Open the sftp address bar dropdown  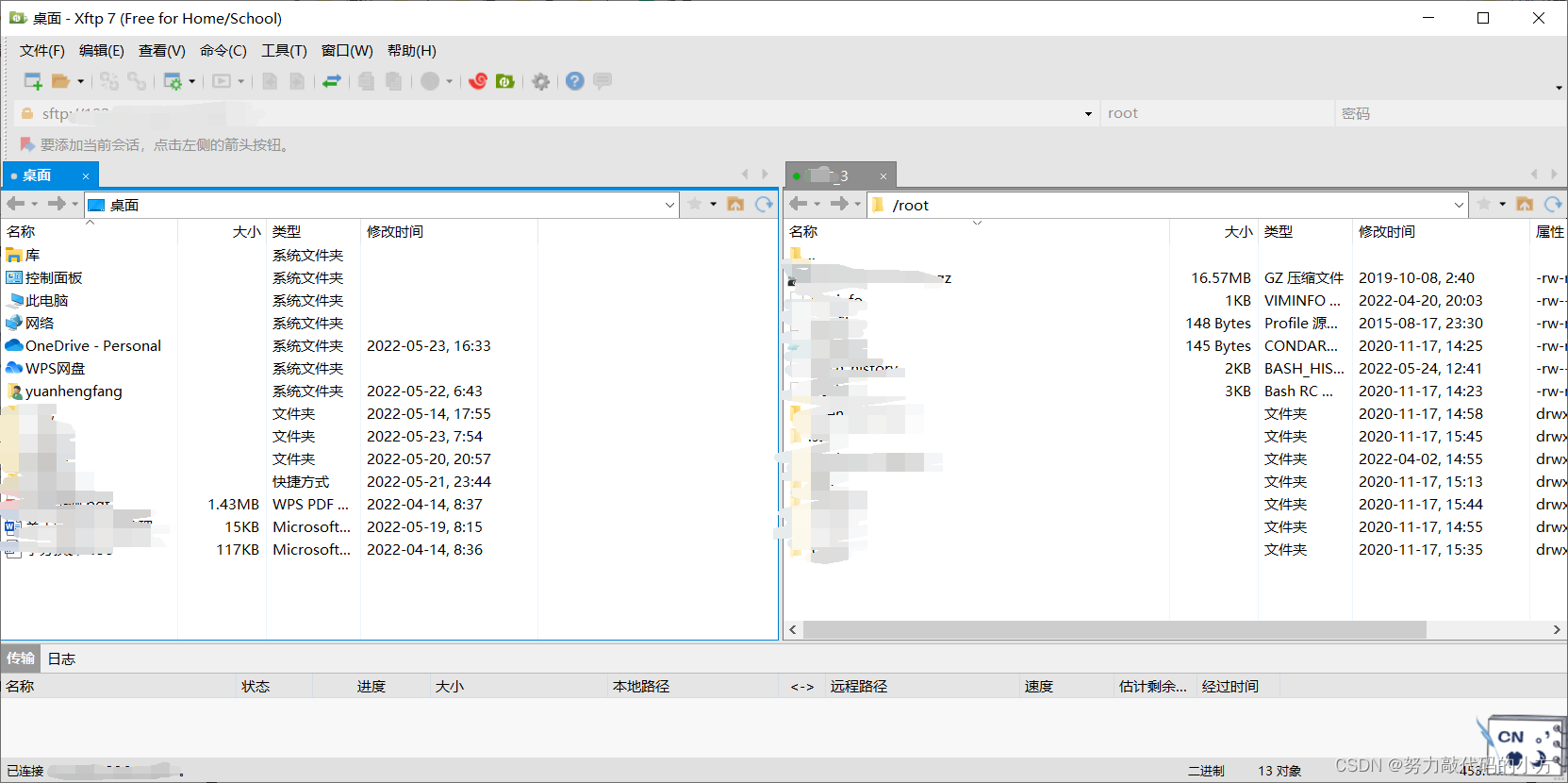point(1088,114)
